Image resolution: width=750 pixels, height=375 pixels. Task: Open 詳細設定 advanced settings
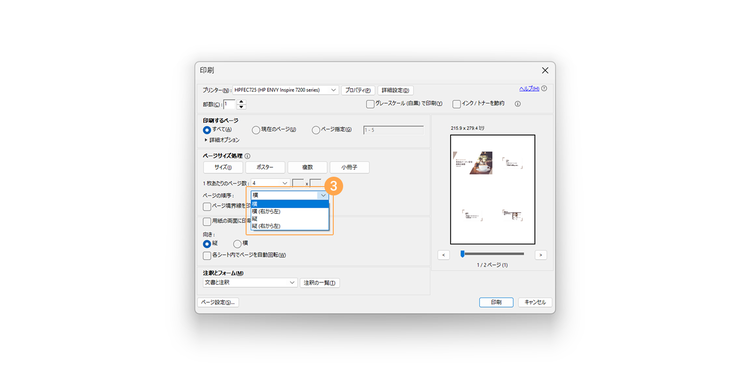395,90
